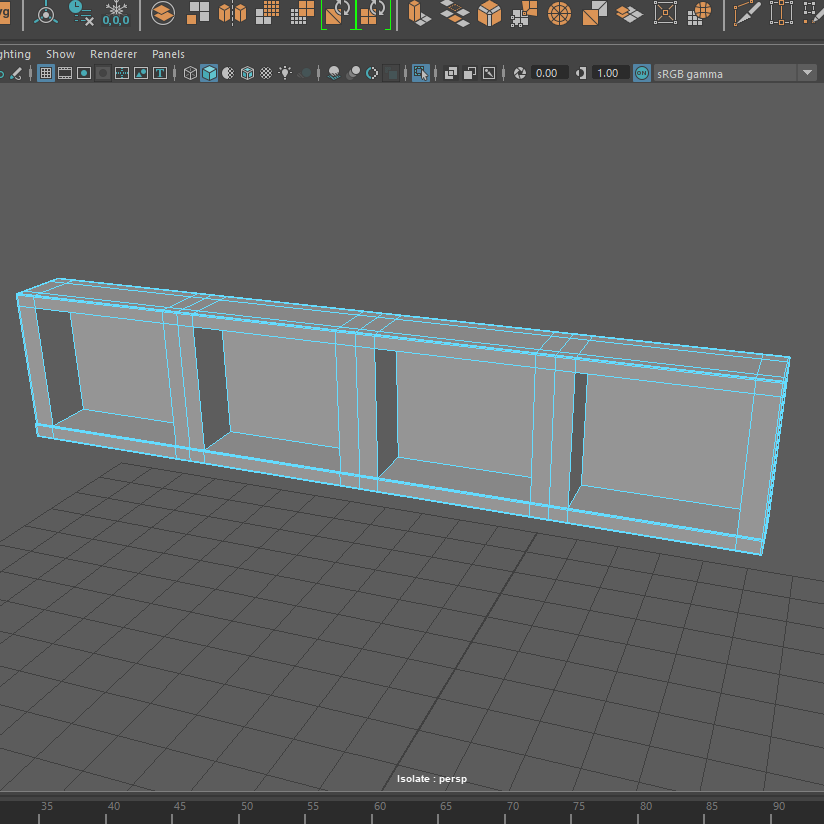Click the Center Pivot icon on the shelf
824x824 pixels.
pyautogui.click(x=46, y=14)
